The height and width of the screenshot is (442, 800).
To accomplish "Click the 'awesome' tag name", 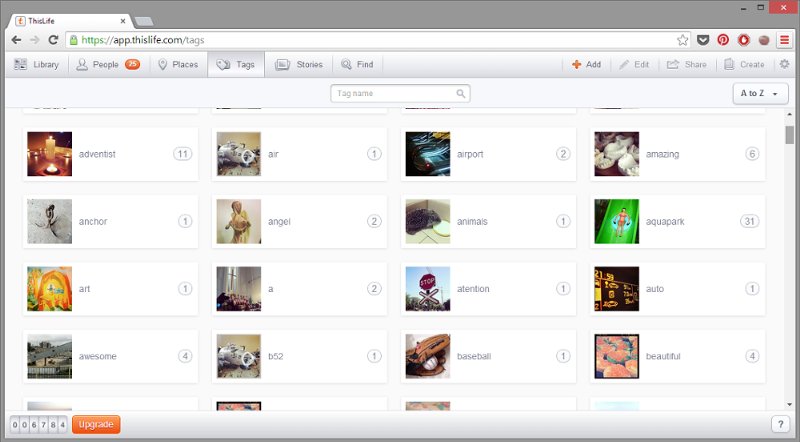I will pos(97,356).
